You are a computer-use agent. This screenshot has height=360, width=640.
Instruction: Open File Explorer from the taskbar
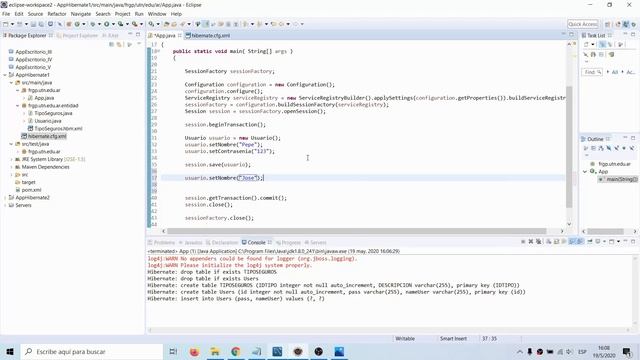click(215, 351)
